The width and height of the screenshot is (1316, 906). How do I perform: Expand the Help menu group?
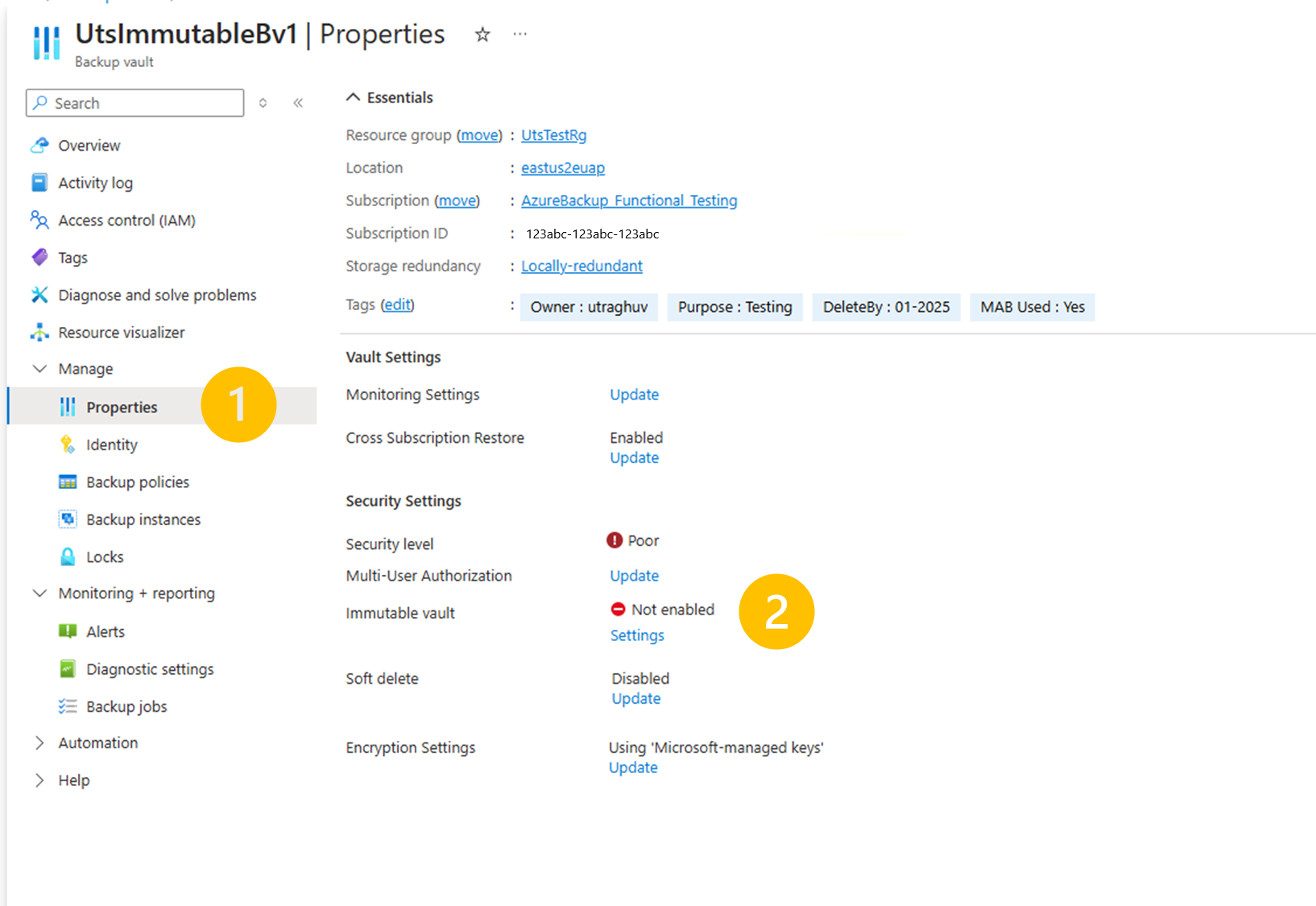coord(39,780)
